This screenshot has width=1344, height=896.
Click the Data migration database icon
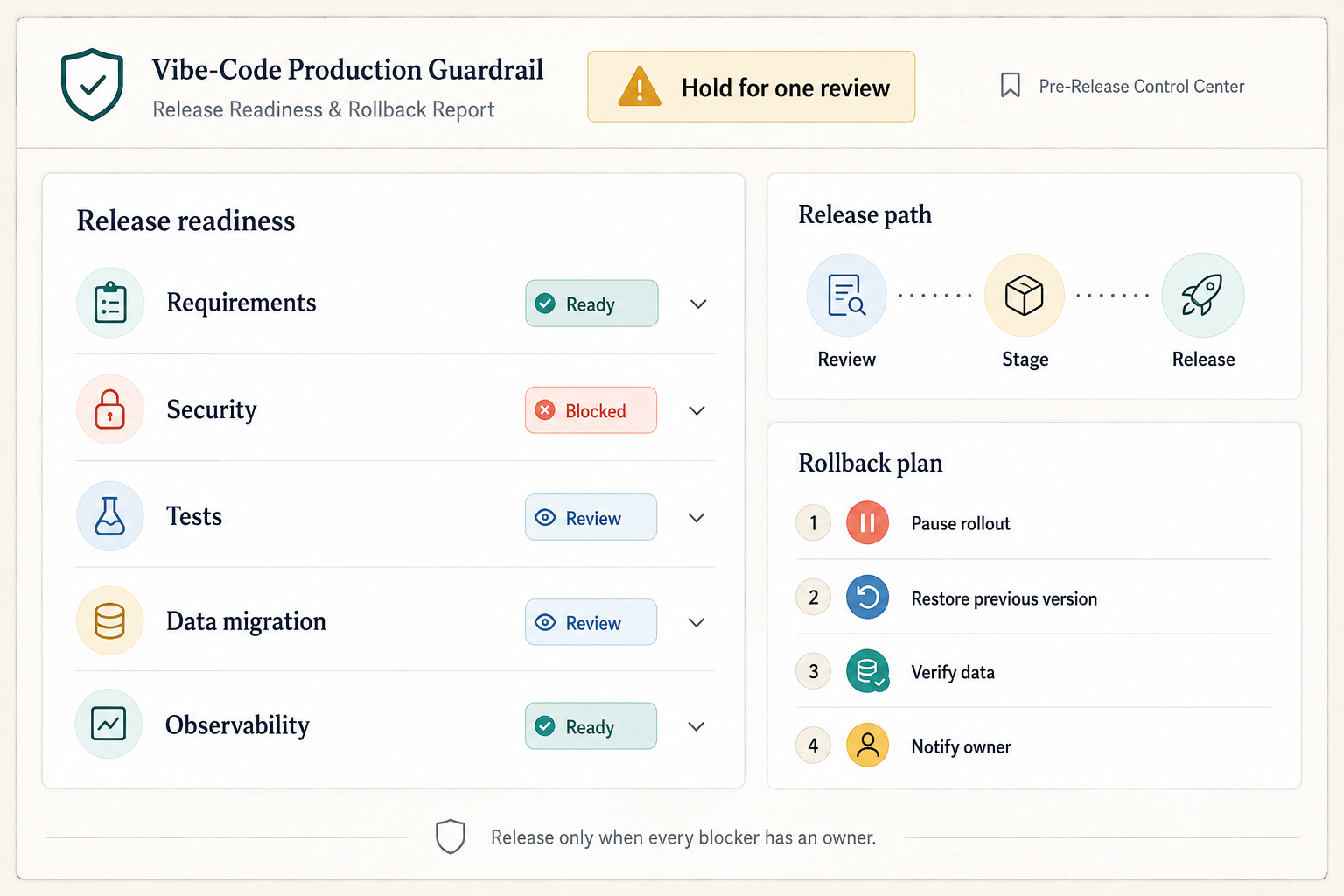[110, 621]
